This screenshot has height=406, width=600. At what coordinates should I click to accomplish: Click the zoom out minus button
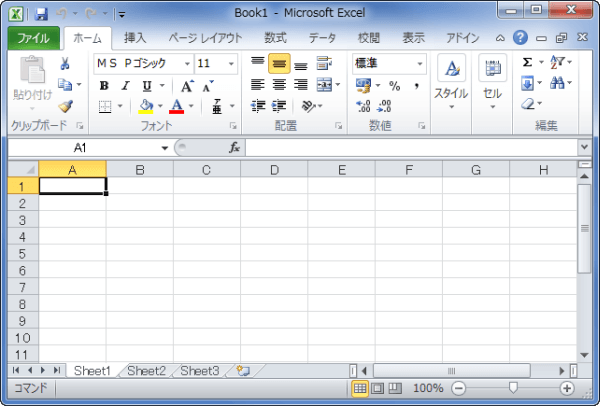pos(458,388)
